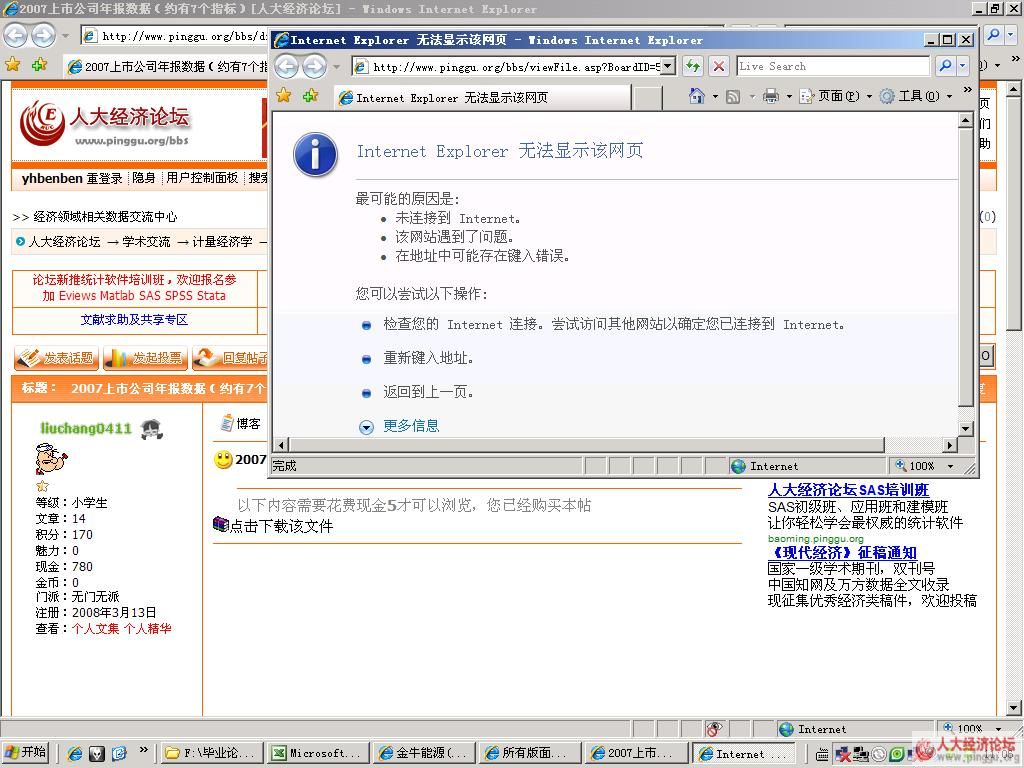Switch to 金牛能源 taskbar window
This screenshot has height=768, width=1024.
point(423,753)
